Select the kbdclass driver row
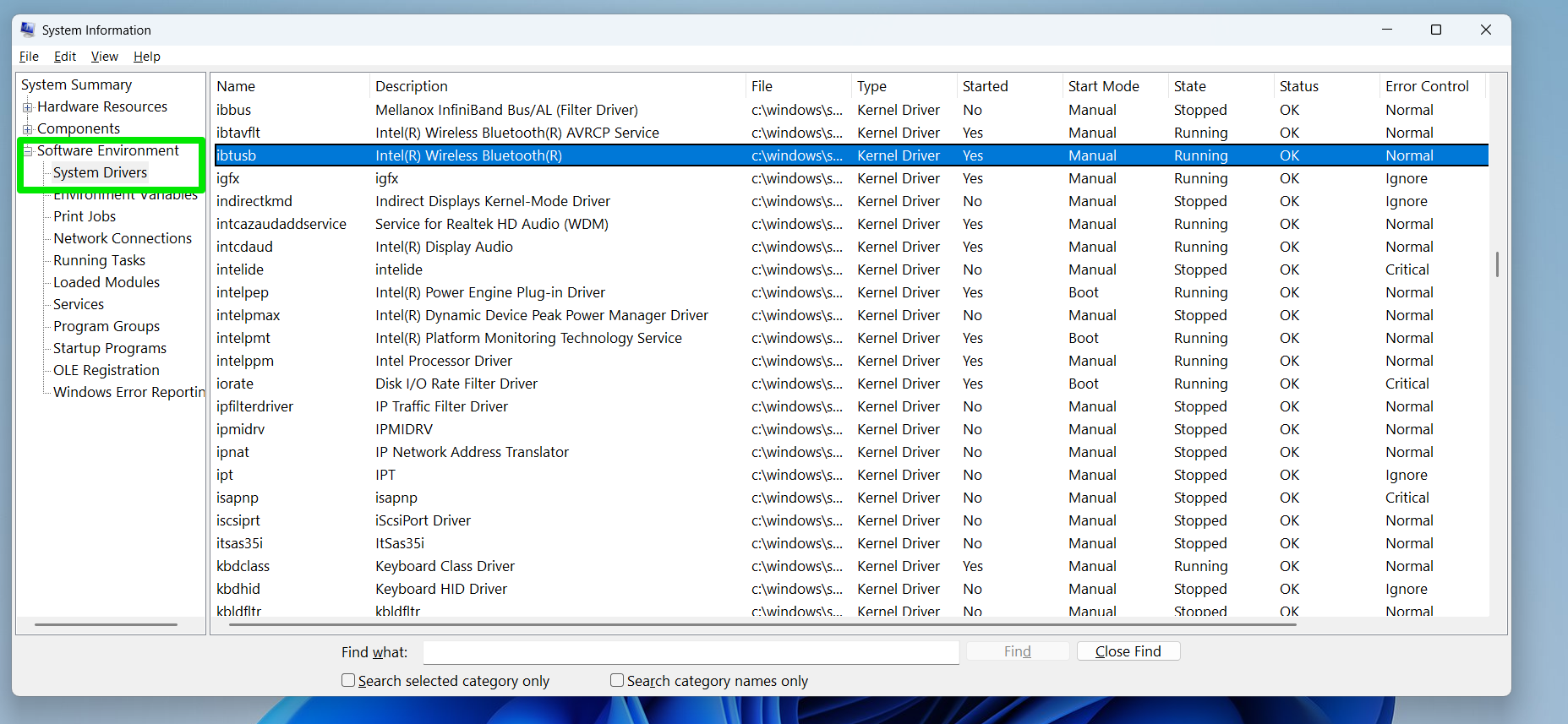The width and height of the screenshot is (1568, 724). [x=243, y=566]
